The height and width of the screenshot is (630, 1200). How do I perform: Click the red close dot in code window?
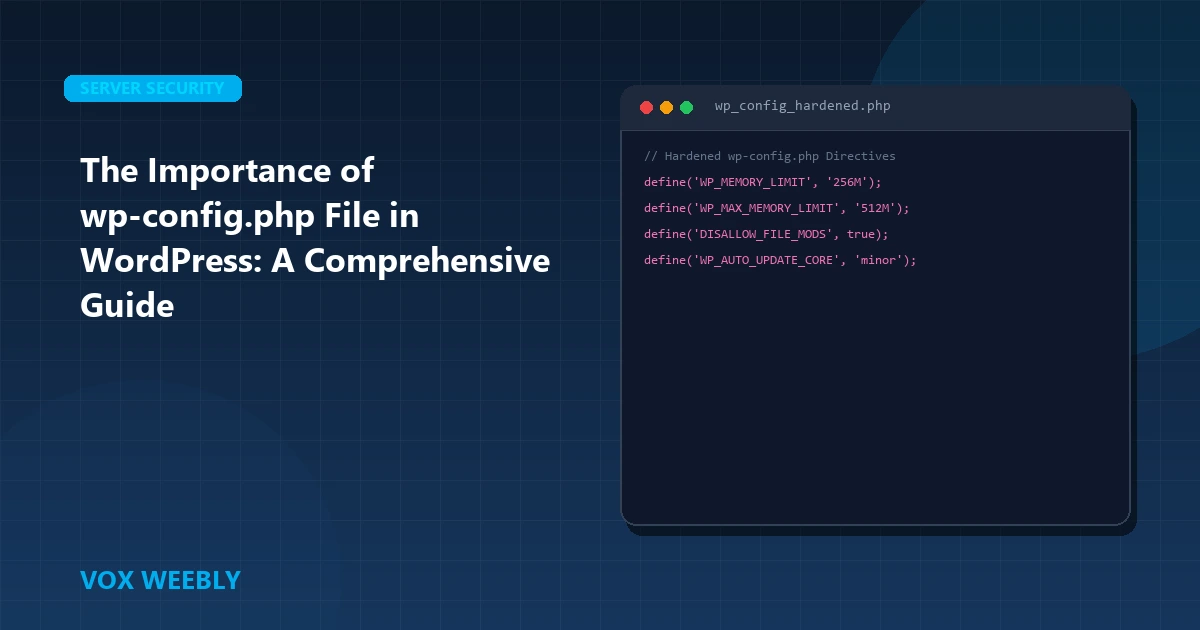pyautogui.click(x=646, y=107)
